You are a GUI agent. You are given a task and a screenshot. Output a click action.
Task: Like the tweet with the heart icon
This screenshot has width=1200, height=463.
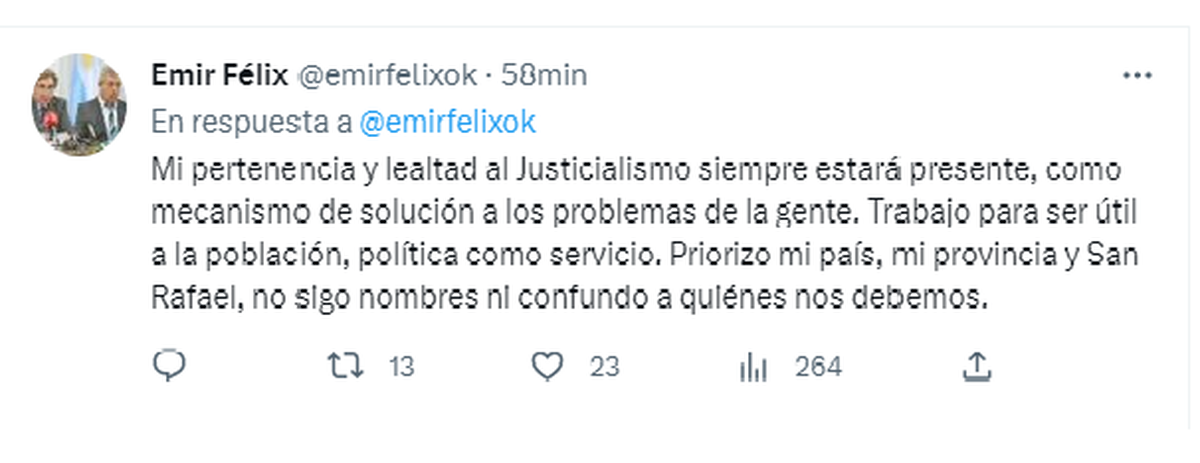tap(546, 368)
